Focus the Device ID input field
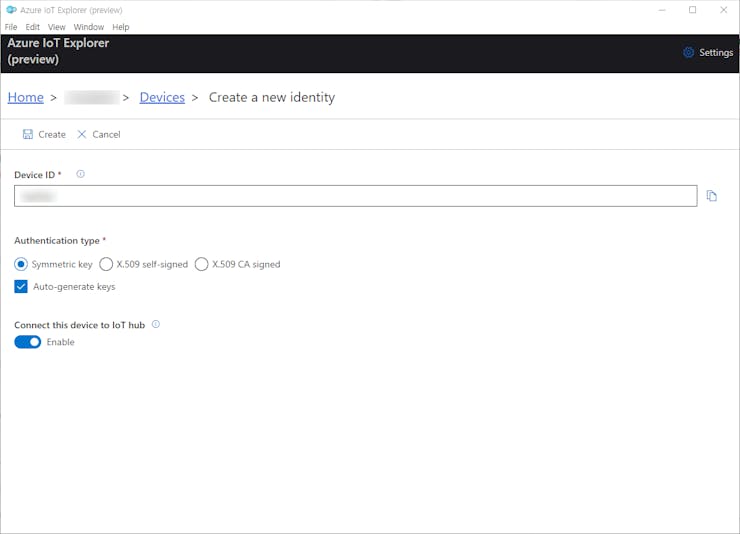Image resolution: width=740 pixels, height=534 pixels. click(355, 196)
